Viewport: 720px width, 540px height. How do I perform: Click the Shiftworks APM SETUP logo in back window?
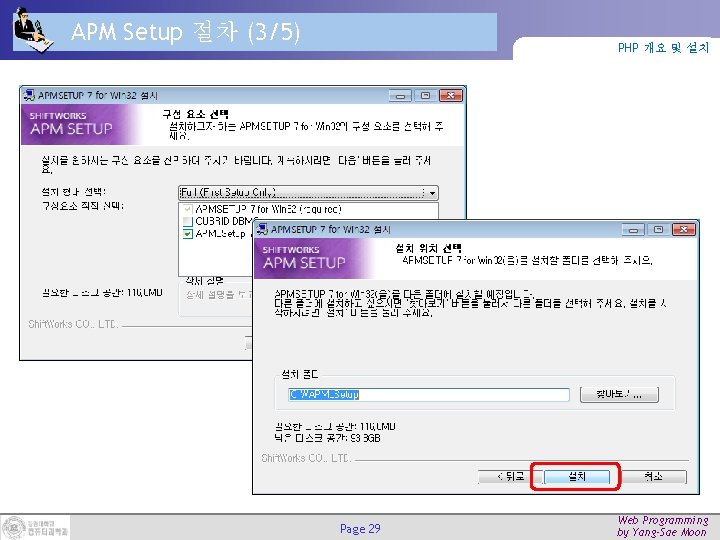pos(72,124)
